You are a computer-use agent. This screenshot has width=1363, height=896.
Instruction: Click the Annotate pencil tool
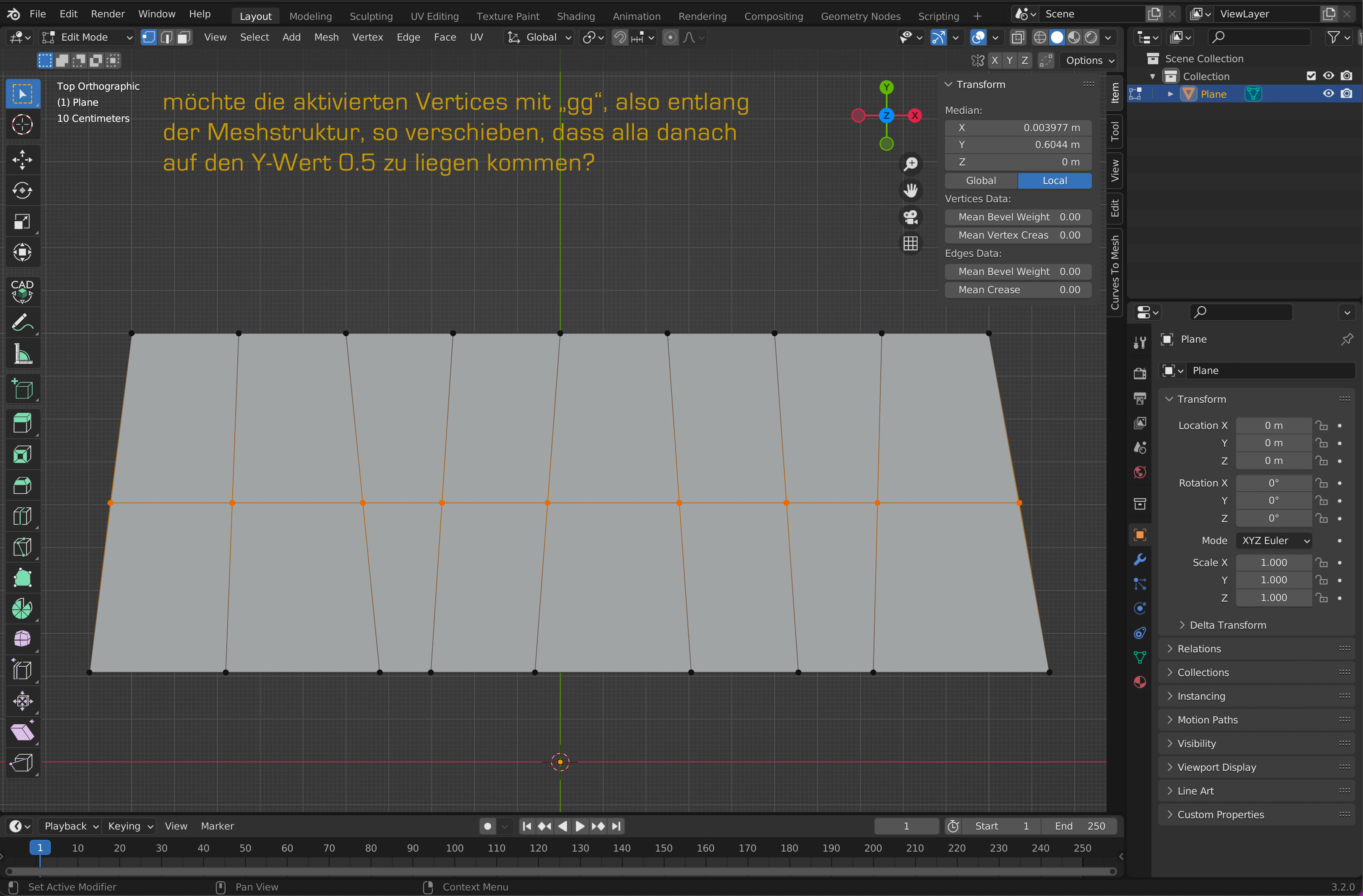click(22, 324)
